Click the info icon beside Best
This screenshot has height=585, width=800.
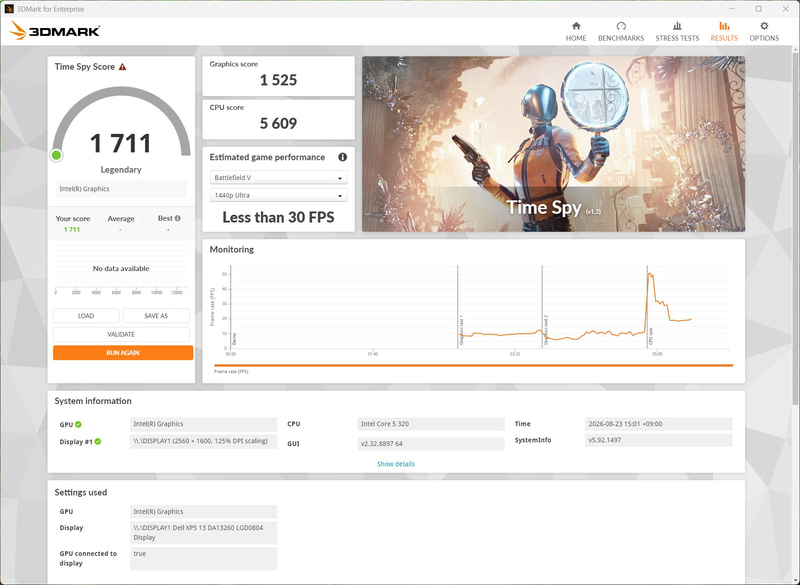coord(178,218)
